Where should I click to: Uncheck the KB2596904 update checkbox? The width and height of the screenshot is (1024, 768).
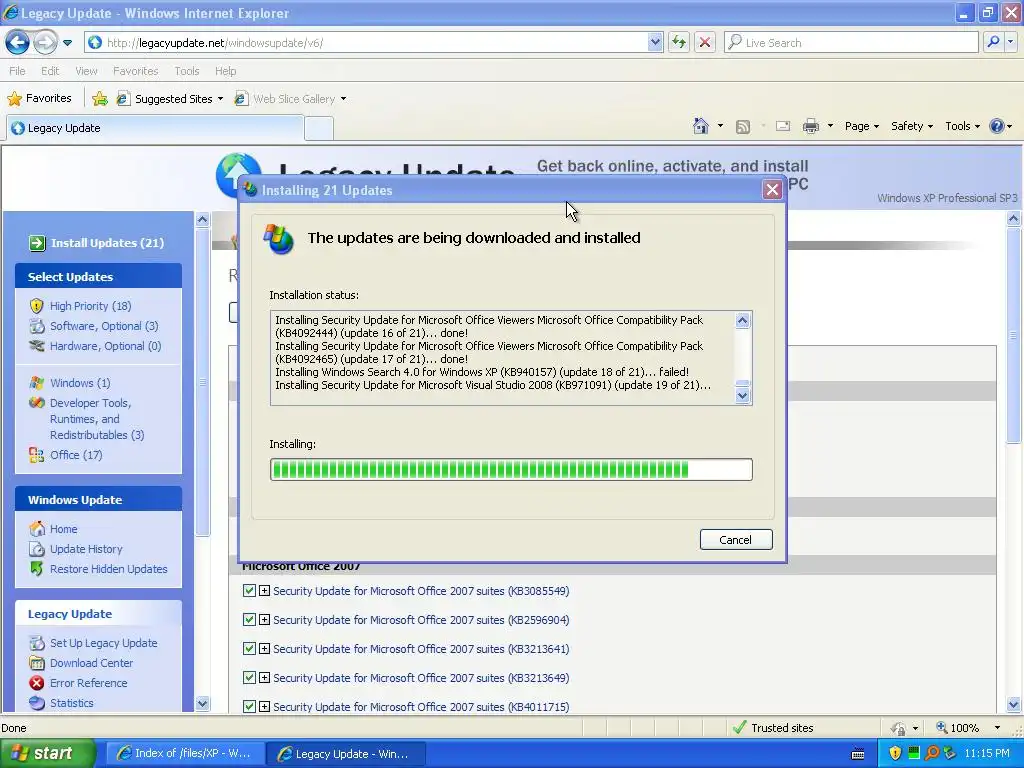coord(249,619)
